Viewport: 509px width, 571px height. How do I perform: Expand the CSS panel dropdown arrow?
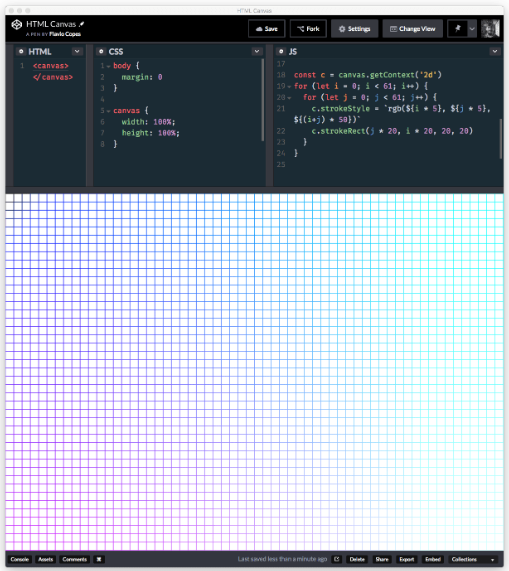(257, 51)
